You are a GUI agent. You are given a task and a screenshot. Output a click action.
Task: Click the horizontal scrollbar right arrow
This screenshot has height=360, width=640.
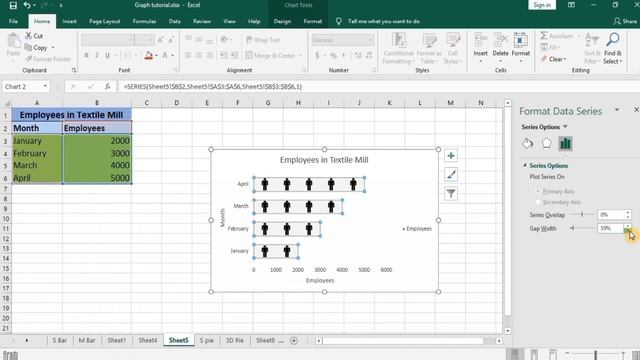click(x=499, y=340)
